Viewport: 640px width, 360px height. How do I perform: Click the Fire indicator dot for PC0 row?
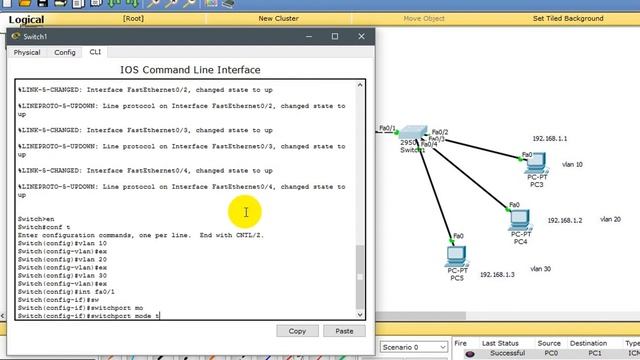click(x=469, y=354)
